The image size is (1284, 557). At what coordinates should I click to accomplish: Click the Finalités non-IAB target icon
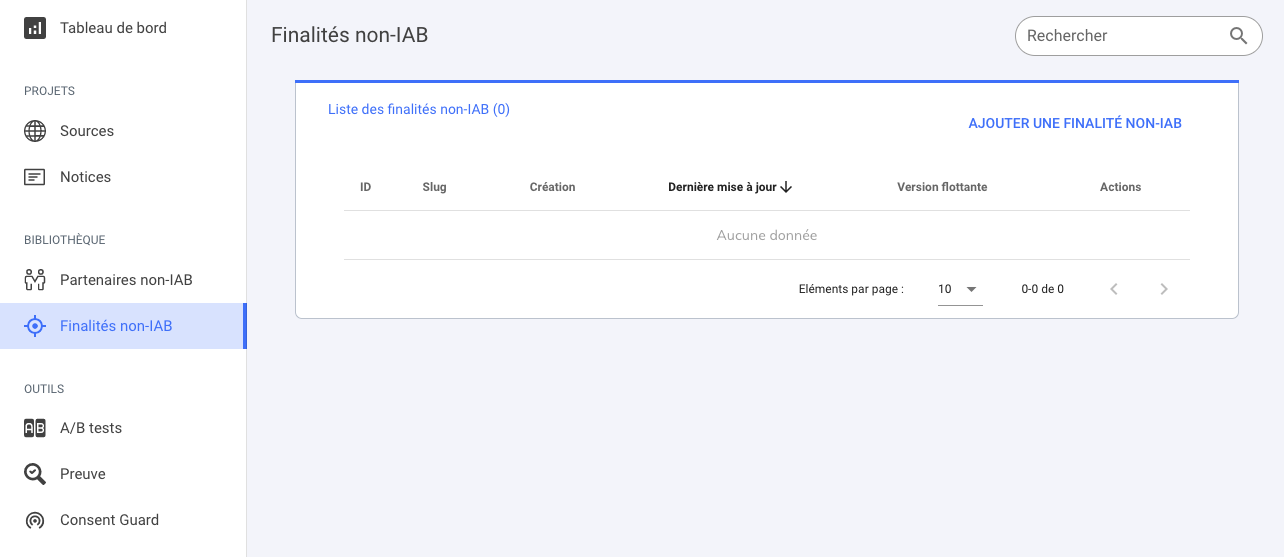tap(35, 326)
